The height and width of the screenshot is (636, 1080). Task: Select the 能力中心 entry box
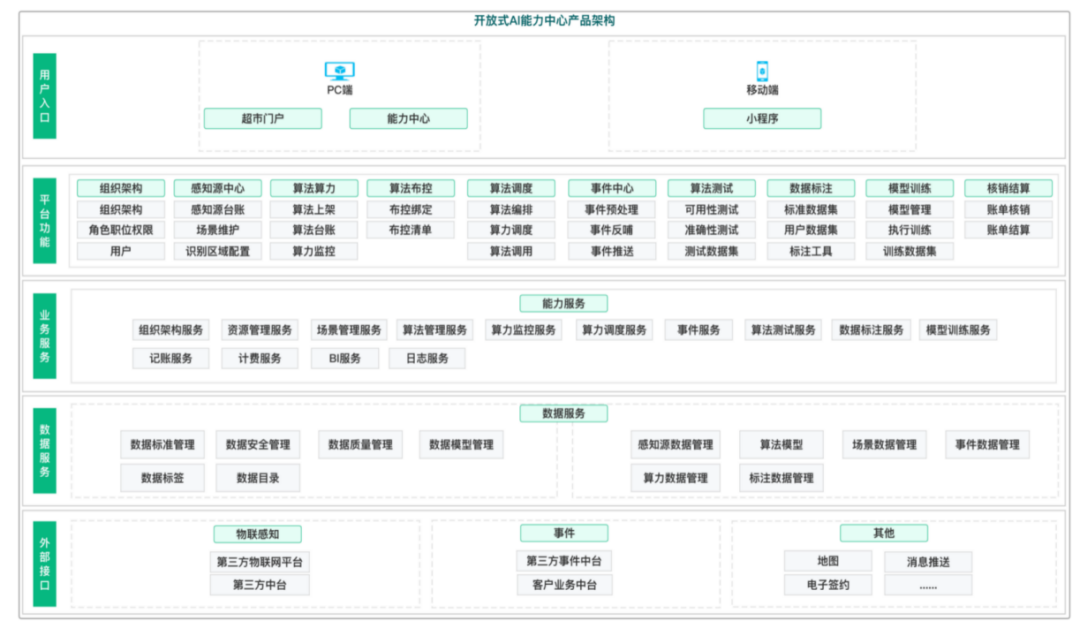(408, 119)
